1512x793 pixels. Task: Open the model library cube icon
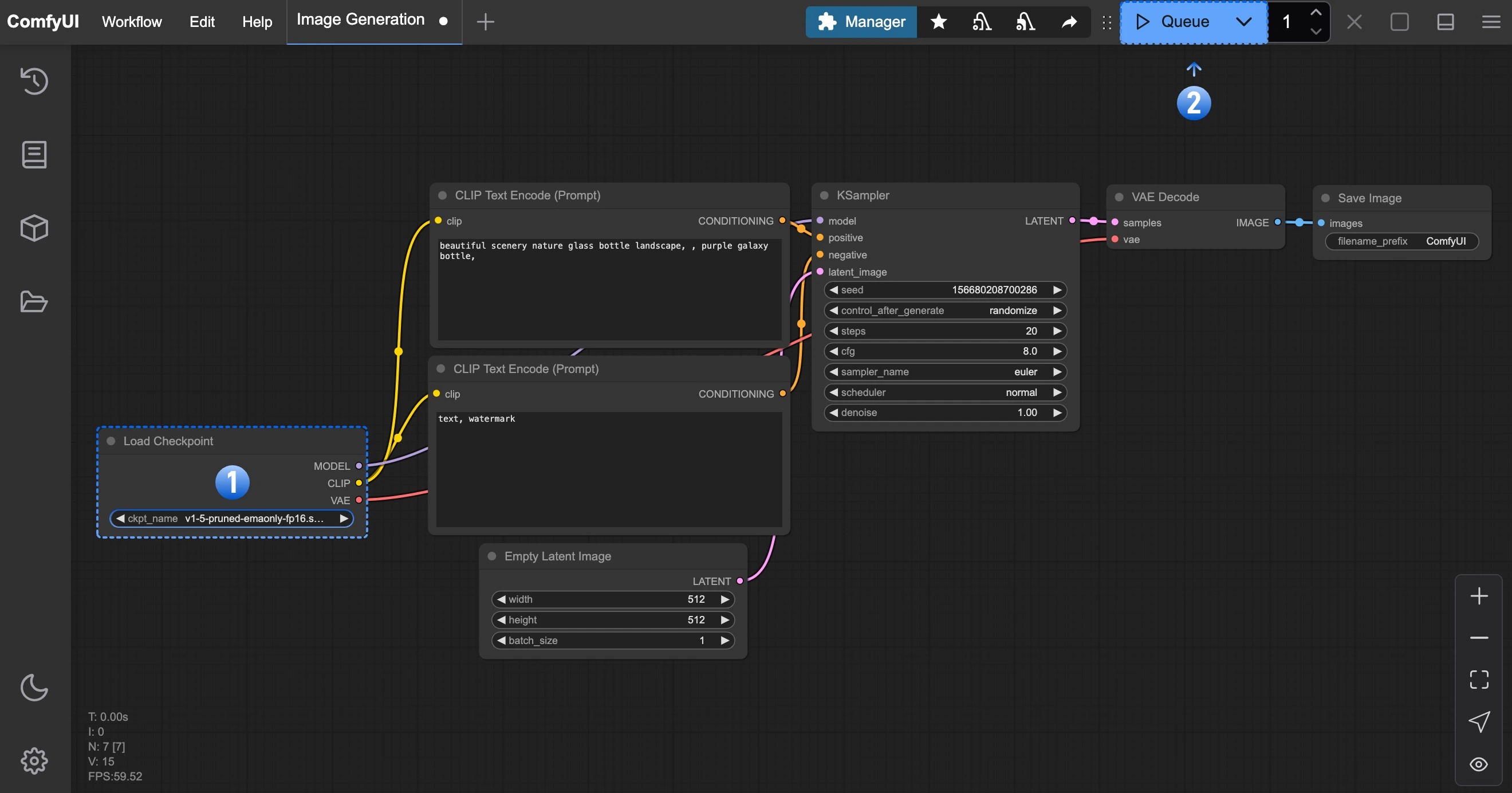[x=34, y=228]
